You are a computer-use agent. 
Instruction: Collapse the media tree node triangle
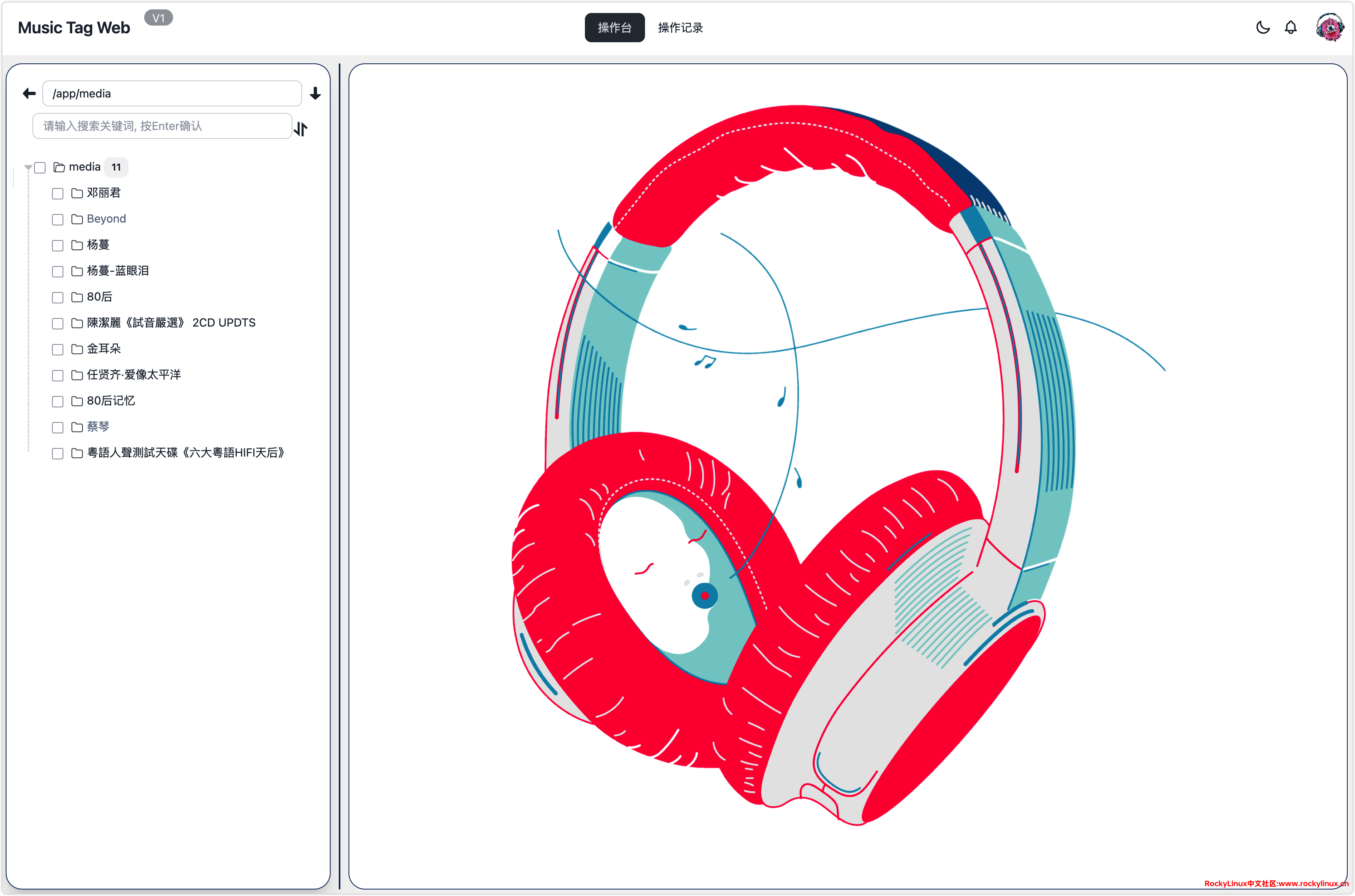pos(28,167)
